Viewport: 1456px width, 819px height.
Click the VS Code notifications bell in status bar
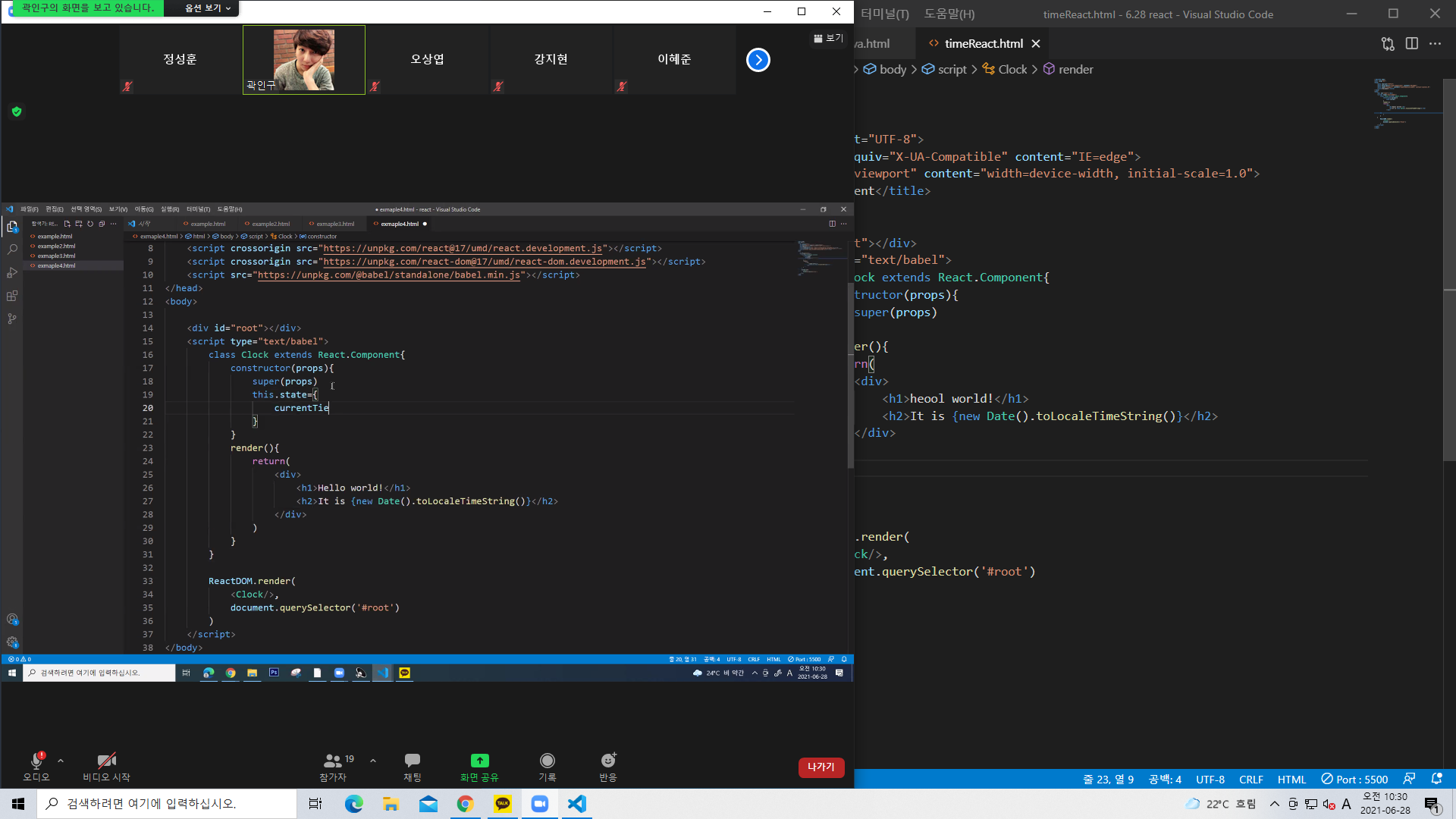click(x=1436, y=779)
